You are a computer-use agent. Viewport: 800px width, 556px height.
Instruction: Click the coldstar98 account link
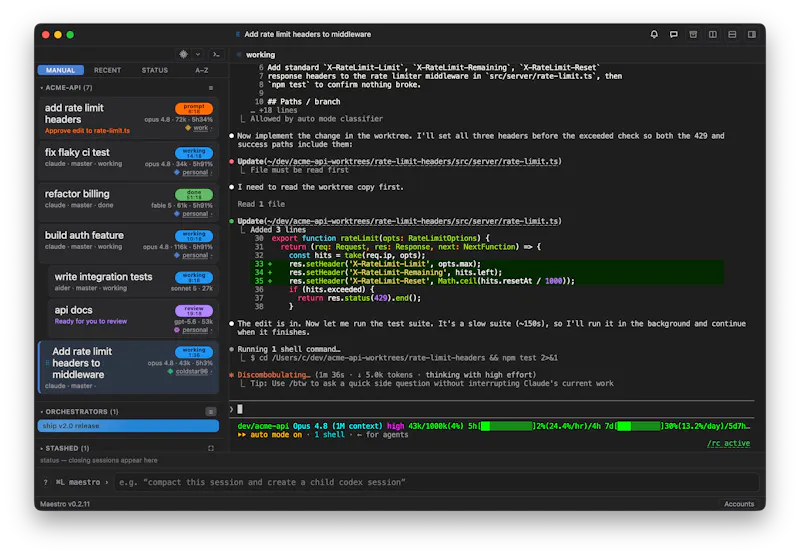[192, 371]
